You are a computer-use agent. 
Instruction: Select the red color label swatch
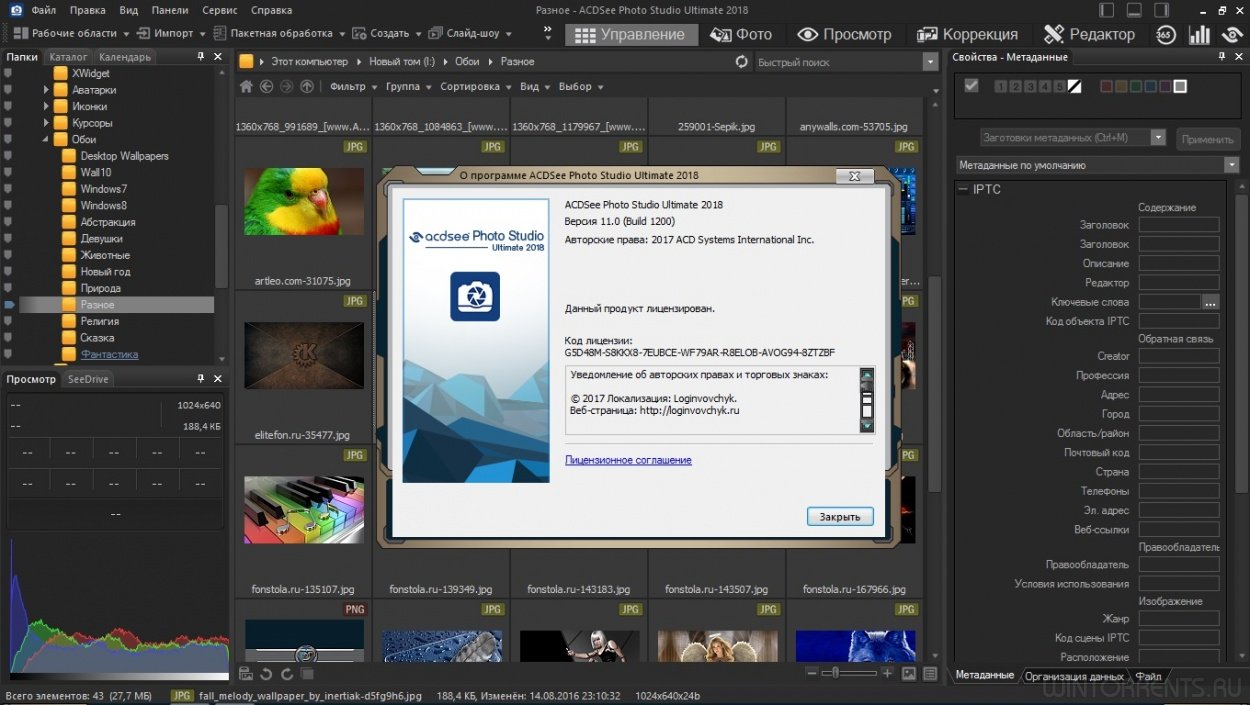point(1106,87)
